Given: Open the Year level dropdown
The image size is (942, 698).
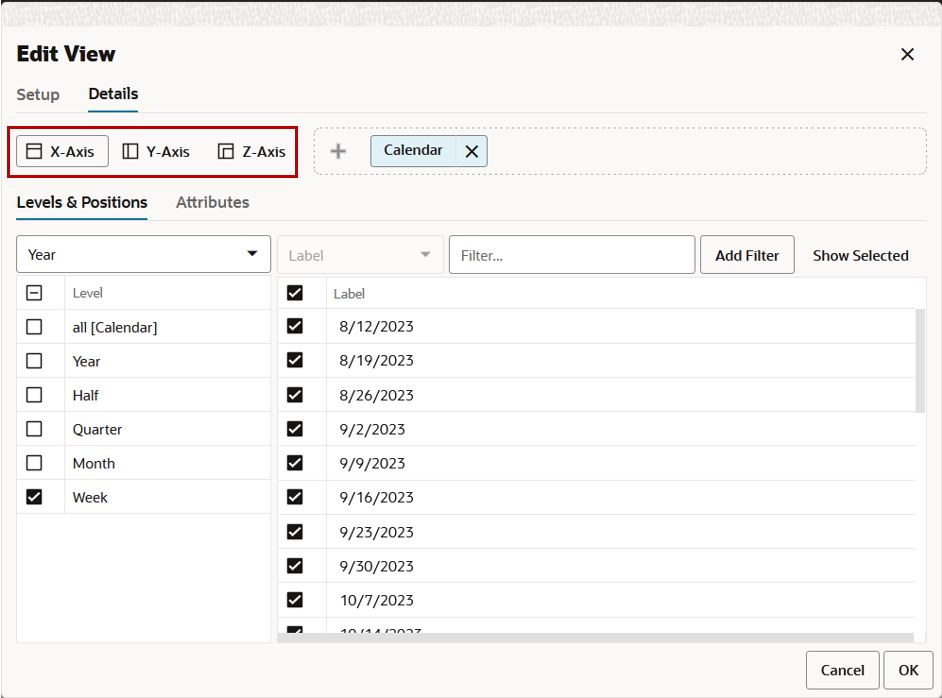Looking at the screenshot, I should [x=143, y=254].
